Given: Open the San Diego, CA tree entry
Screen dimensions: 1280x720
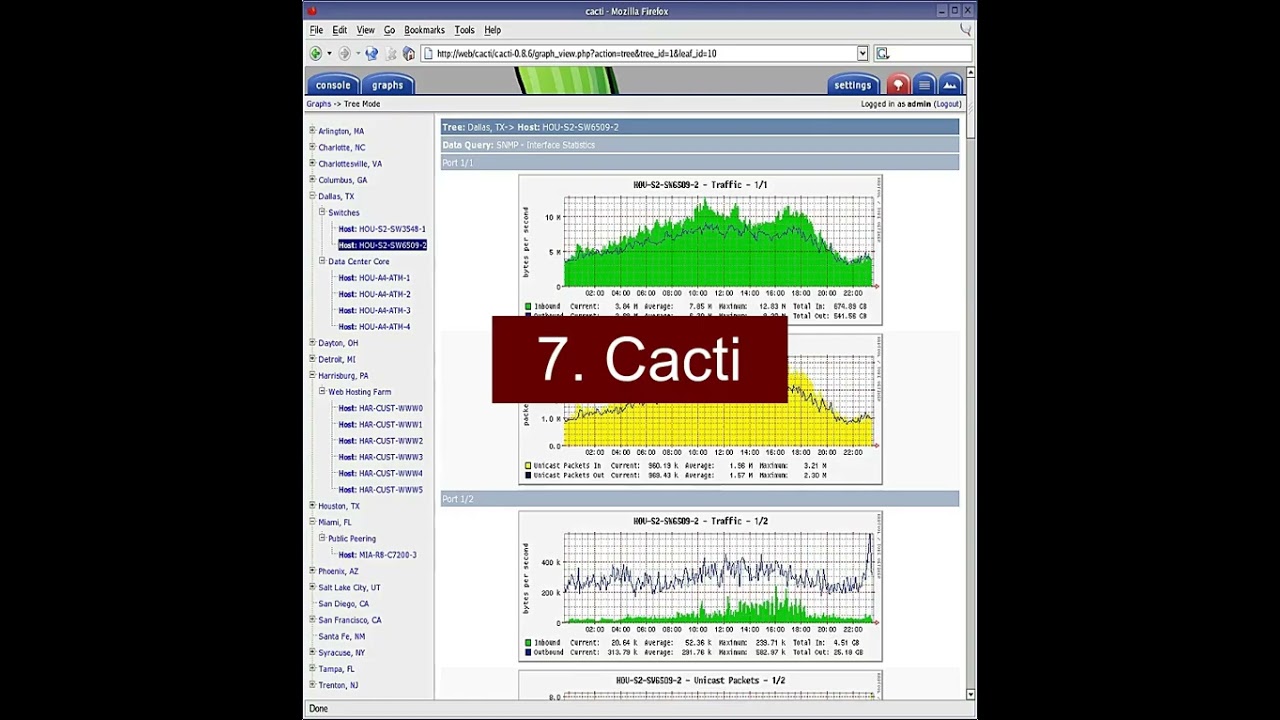Looking at the screenshot, I should [x=343, y=604].
